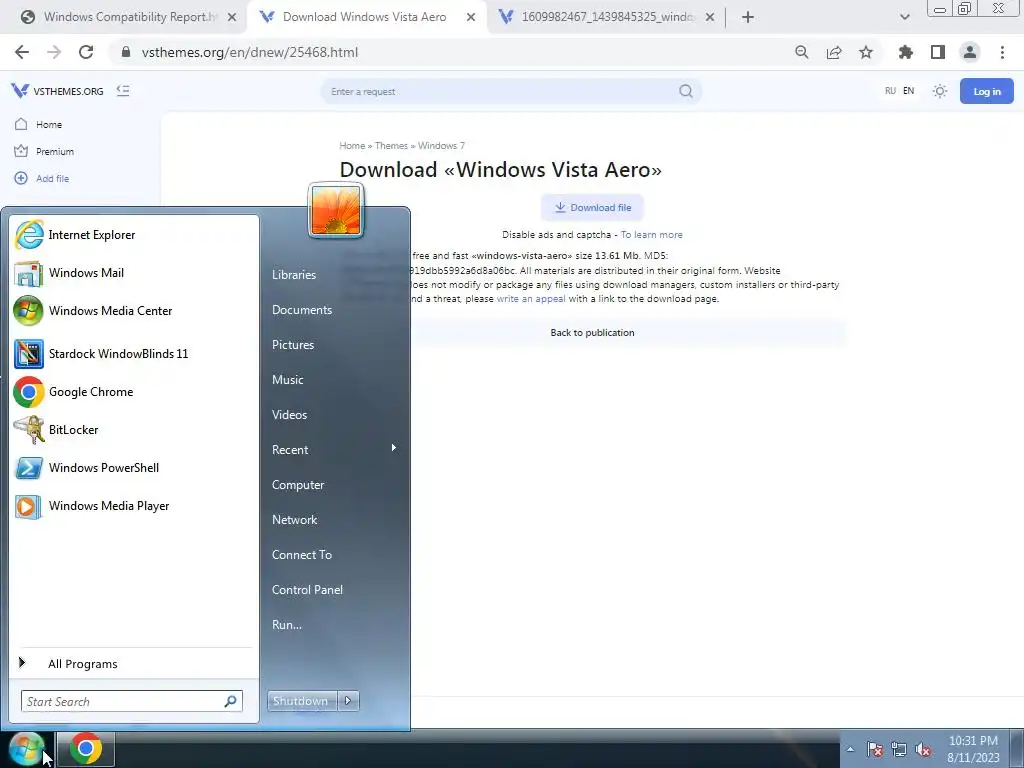Toggle the site light/dark theme sun icon
This screenshot has height=768, width=1024.
(x=940, y=91)
